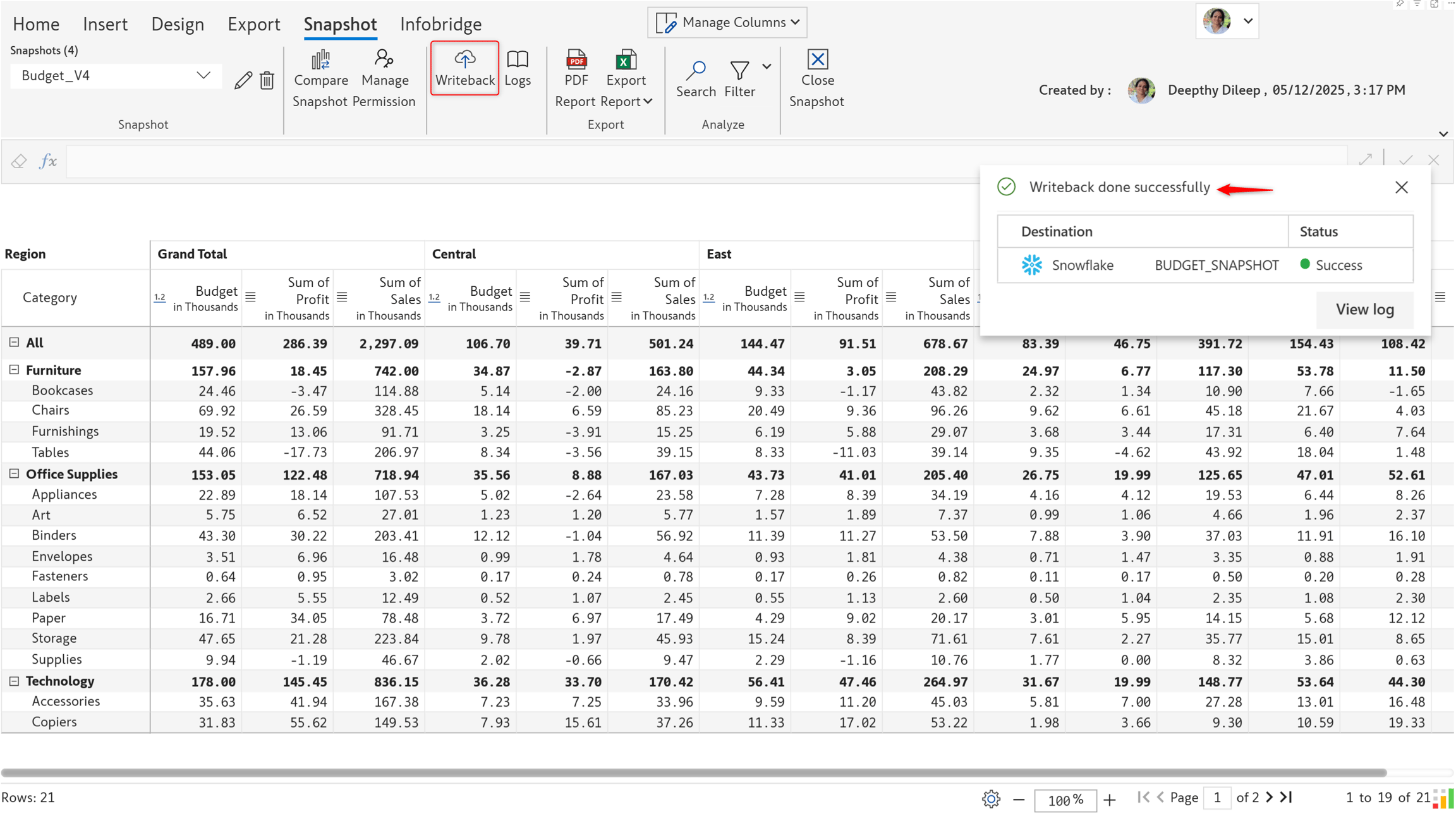Viewport: 1456px width, 816px height.
Task: Click Close Snapshot icon
Action: click(818, 59)
